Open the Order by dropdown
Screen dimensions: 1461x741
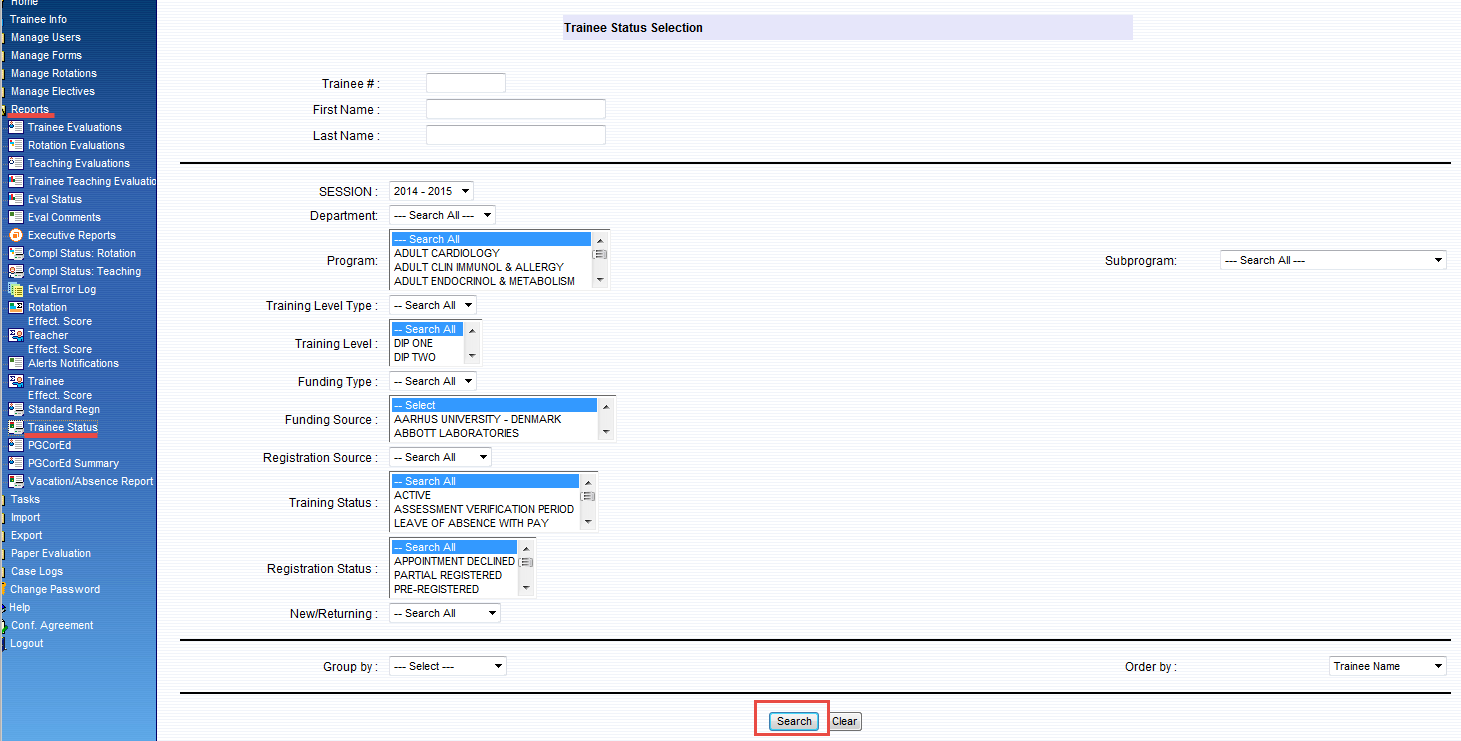point(1387,666)
